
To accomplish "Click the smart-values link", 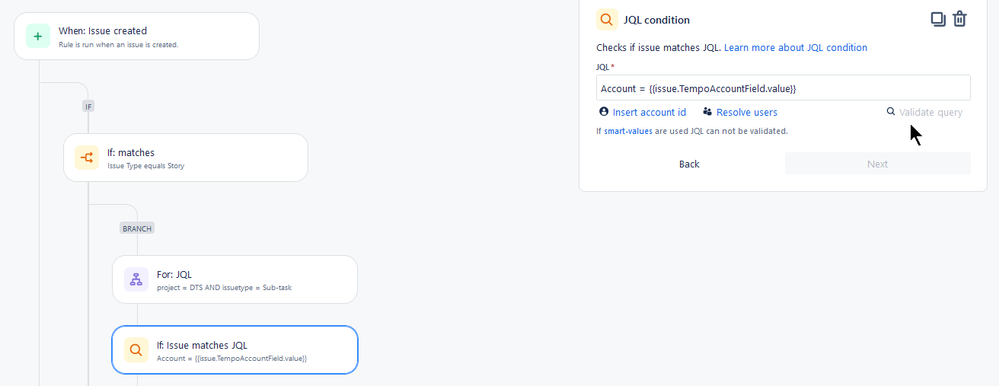I will 628,131.
